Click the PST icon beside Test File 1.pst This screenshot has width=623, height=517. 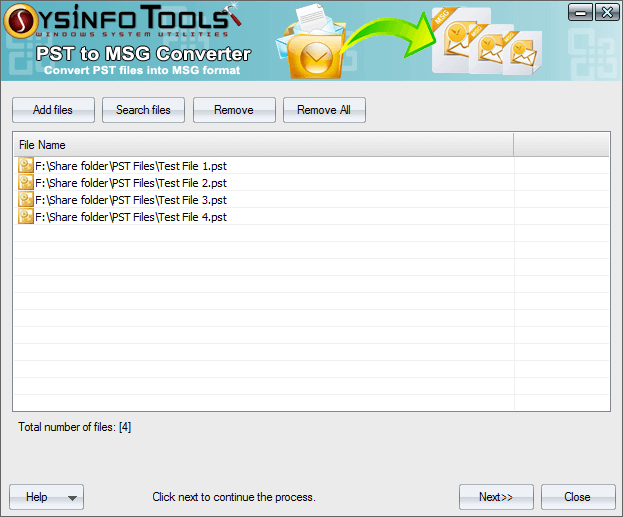coord(26,166)
